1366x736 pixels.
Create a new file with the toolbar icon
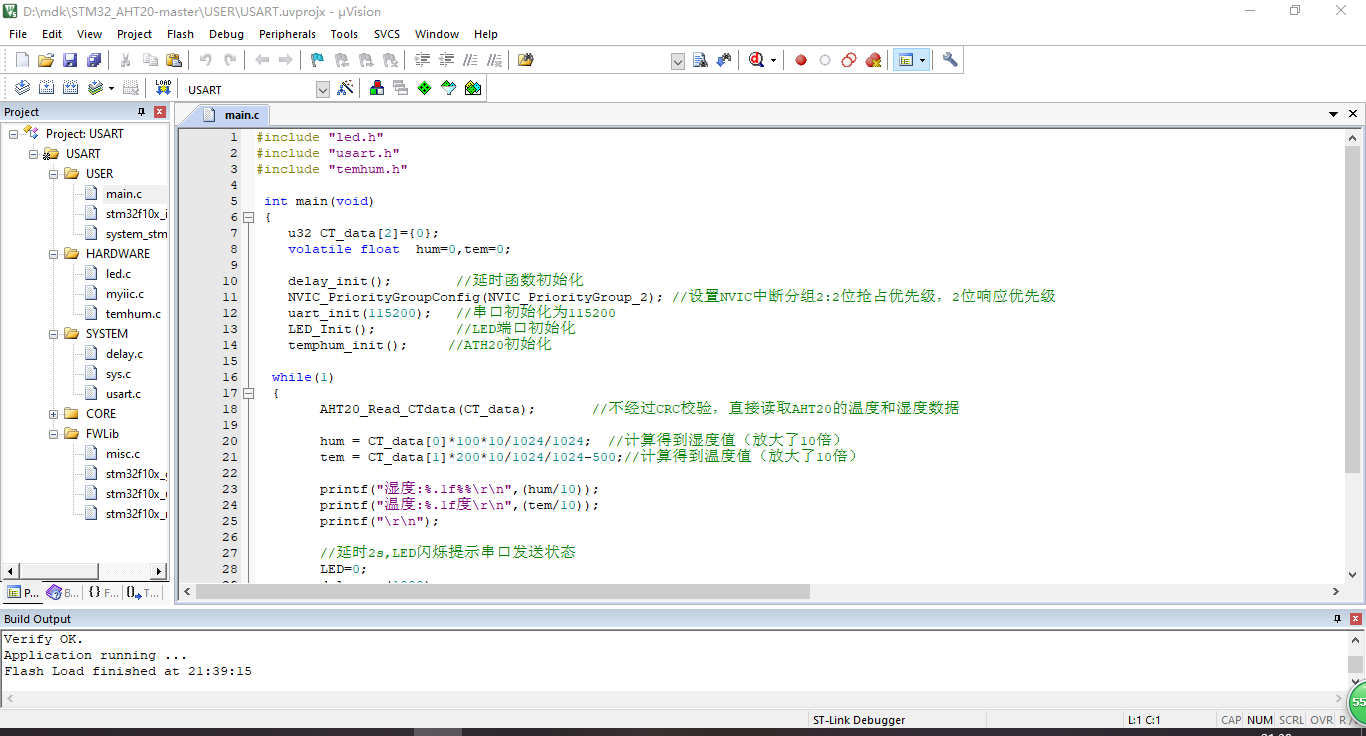[22, 60]
